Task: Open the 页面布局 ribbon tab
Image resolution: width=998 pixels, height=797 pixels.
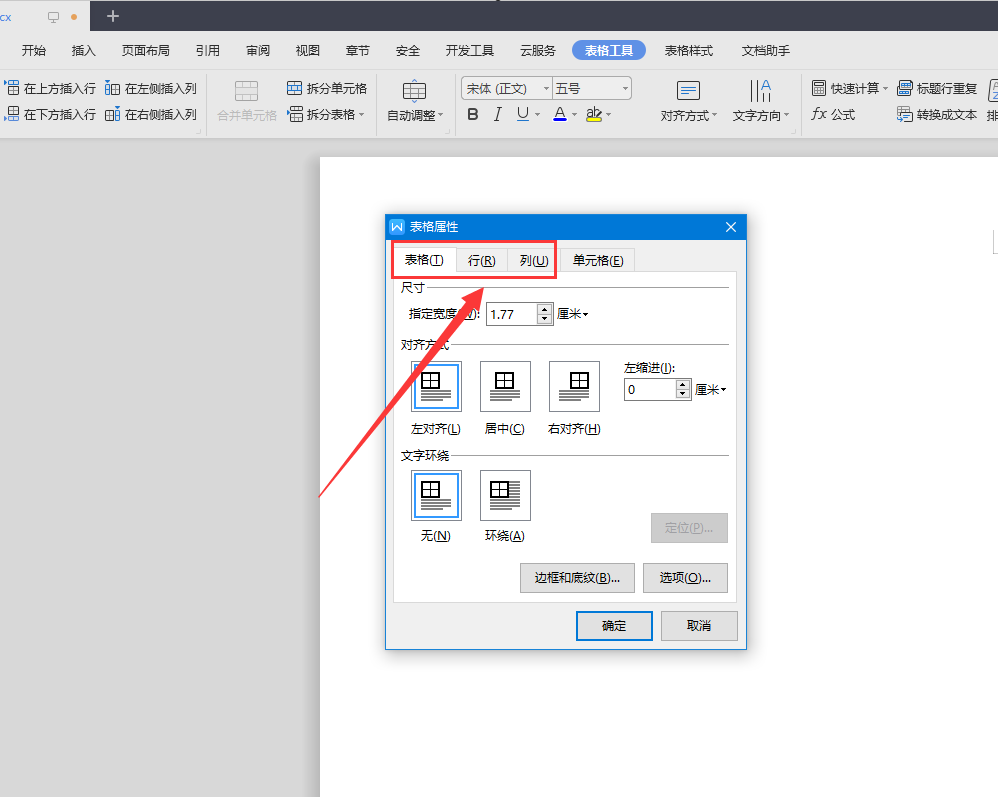Action: click(146, 50)
